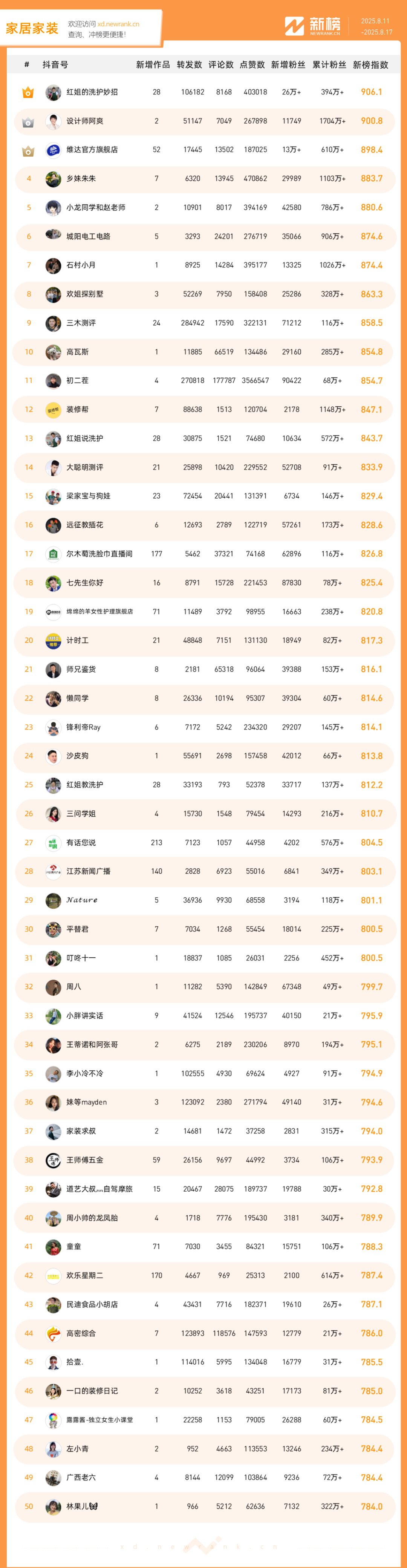Open account name 设计师阿爽
407x1568 pixels.
pos(84,121)
